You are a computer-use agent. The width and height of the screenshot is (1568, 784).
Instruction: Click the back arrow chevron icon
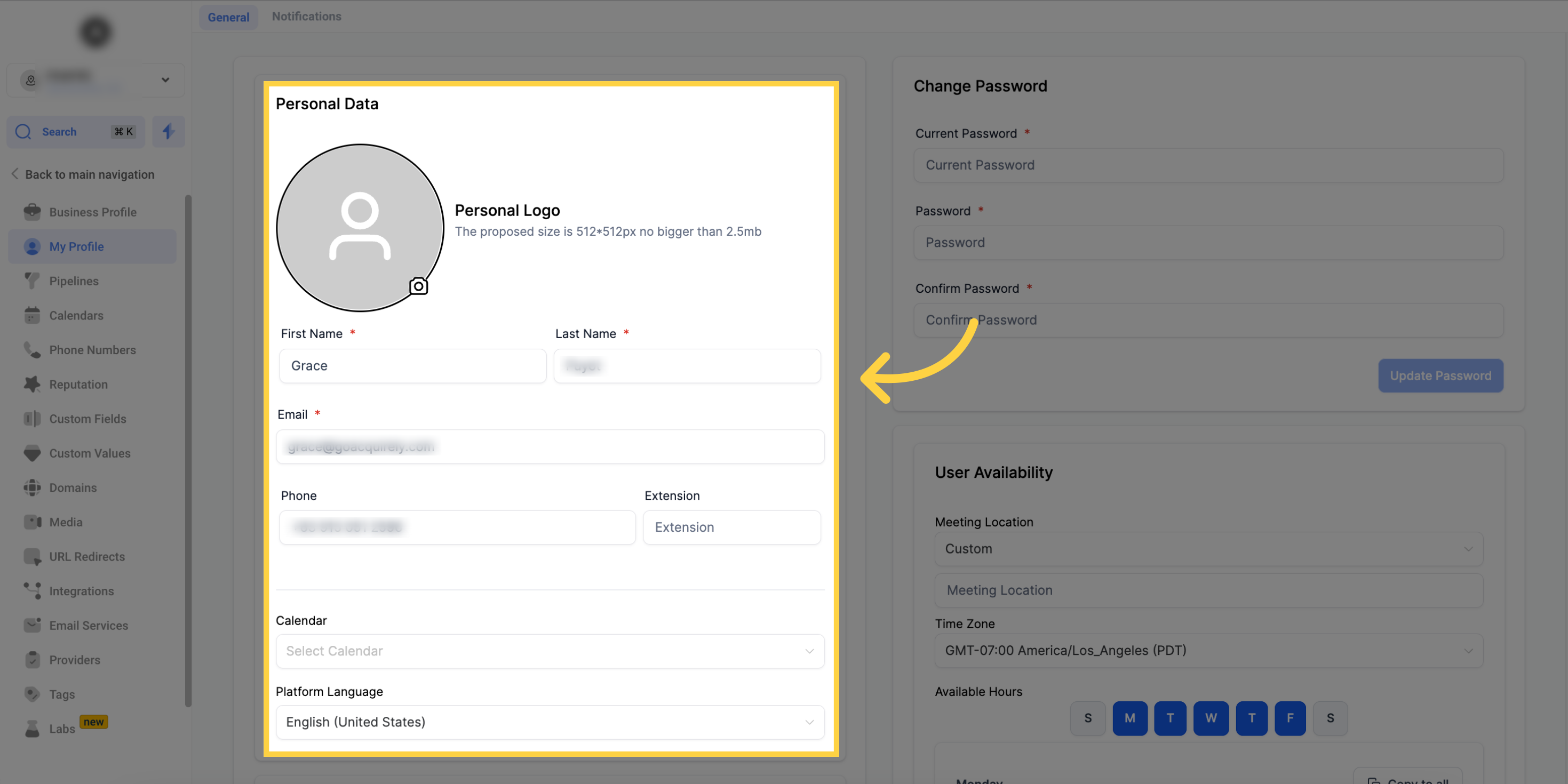click(14, 174)
